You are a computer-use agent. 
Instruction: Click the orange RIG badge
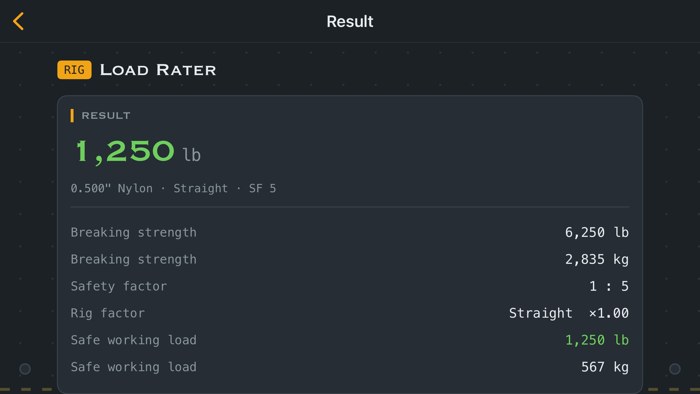tap(74, 70)
